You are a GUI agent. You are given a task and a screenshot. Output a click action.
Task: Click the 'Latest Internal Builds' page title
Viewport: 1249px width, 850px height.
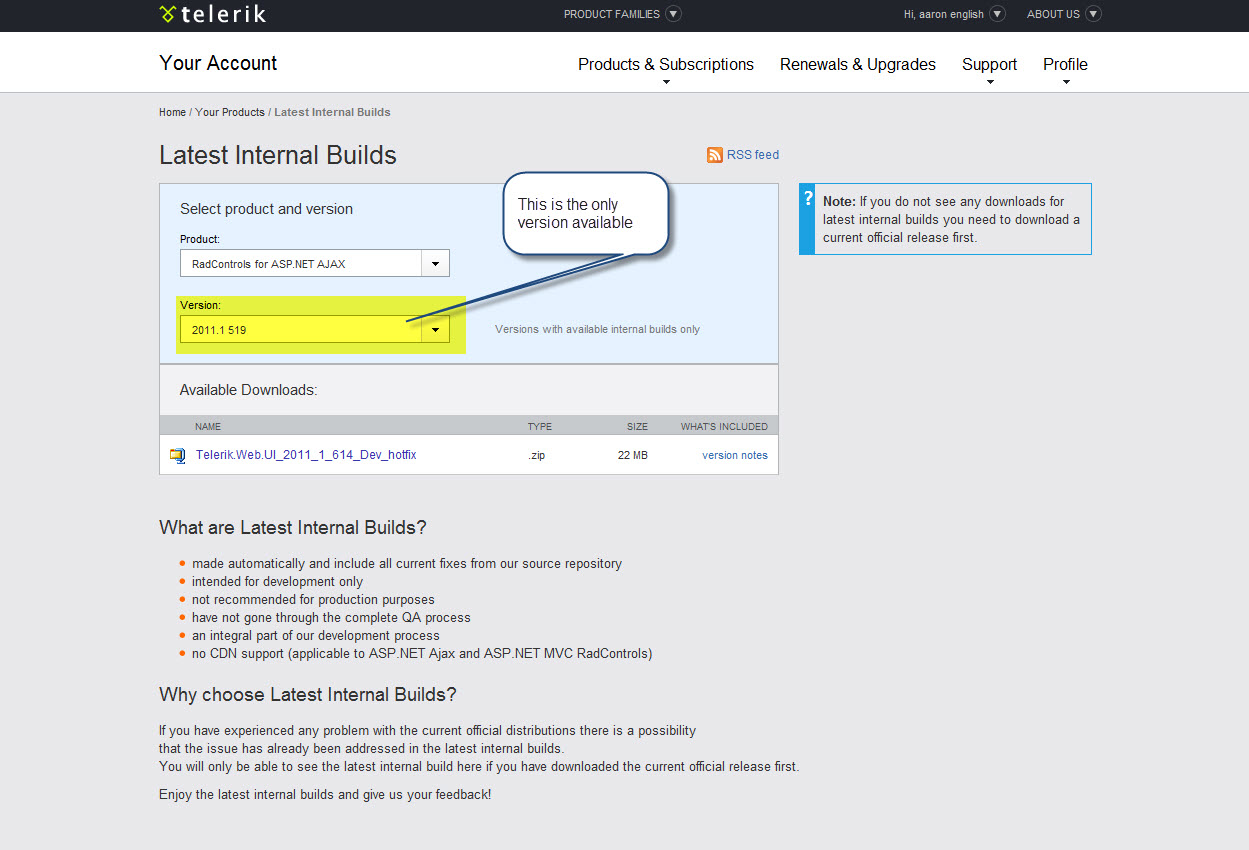[x=278, y=155]
